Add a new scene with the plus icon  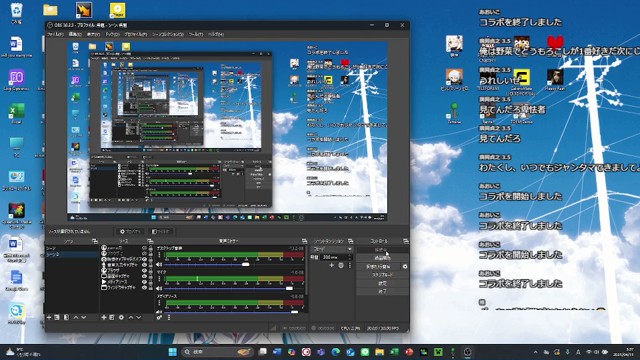(x=49, y=317)
